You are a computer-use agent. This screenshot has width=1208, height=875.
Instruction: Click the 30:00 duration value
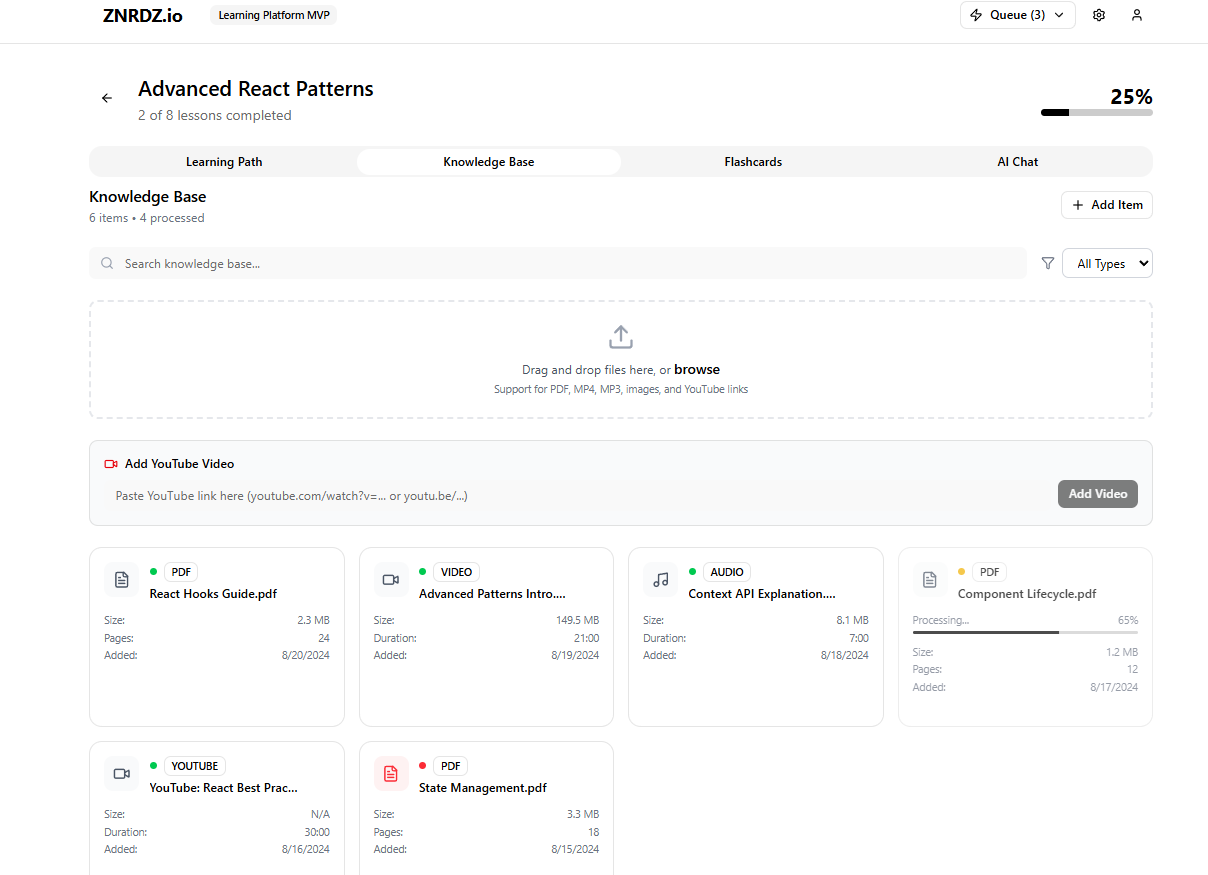317,832
